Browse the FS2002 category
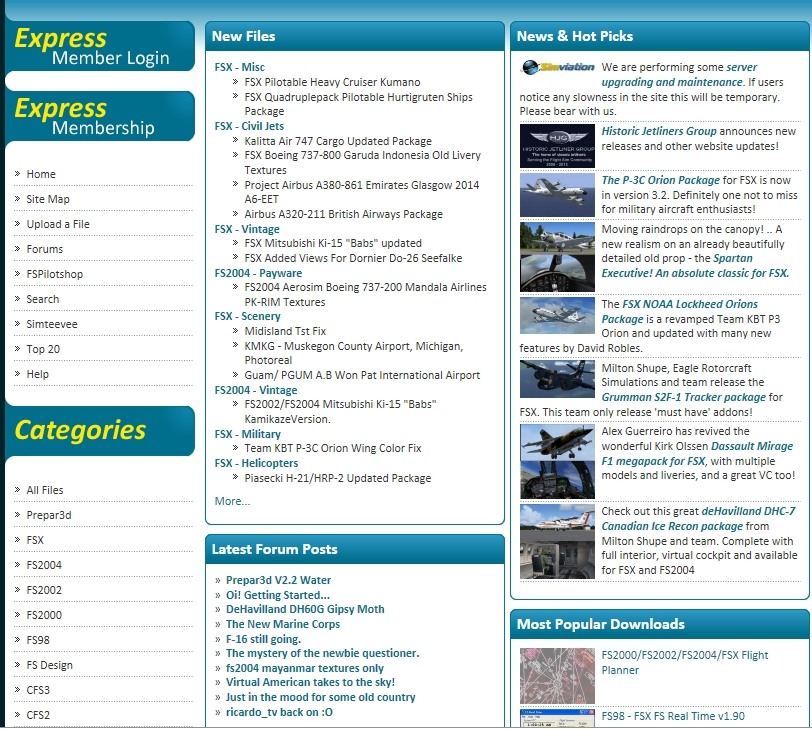This screenshot has height=729, width=812. coord(44,590)
